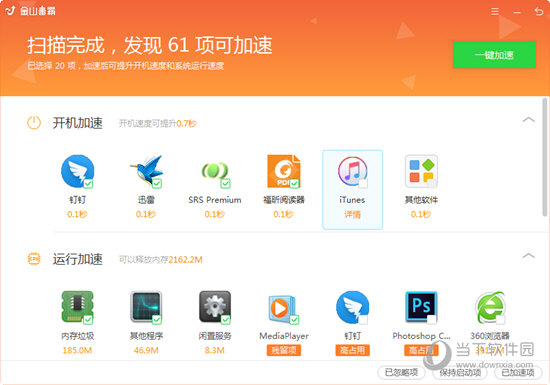
Task: Click the 运行加速 section title
Action: (x=78, y=259)
